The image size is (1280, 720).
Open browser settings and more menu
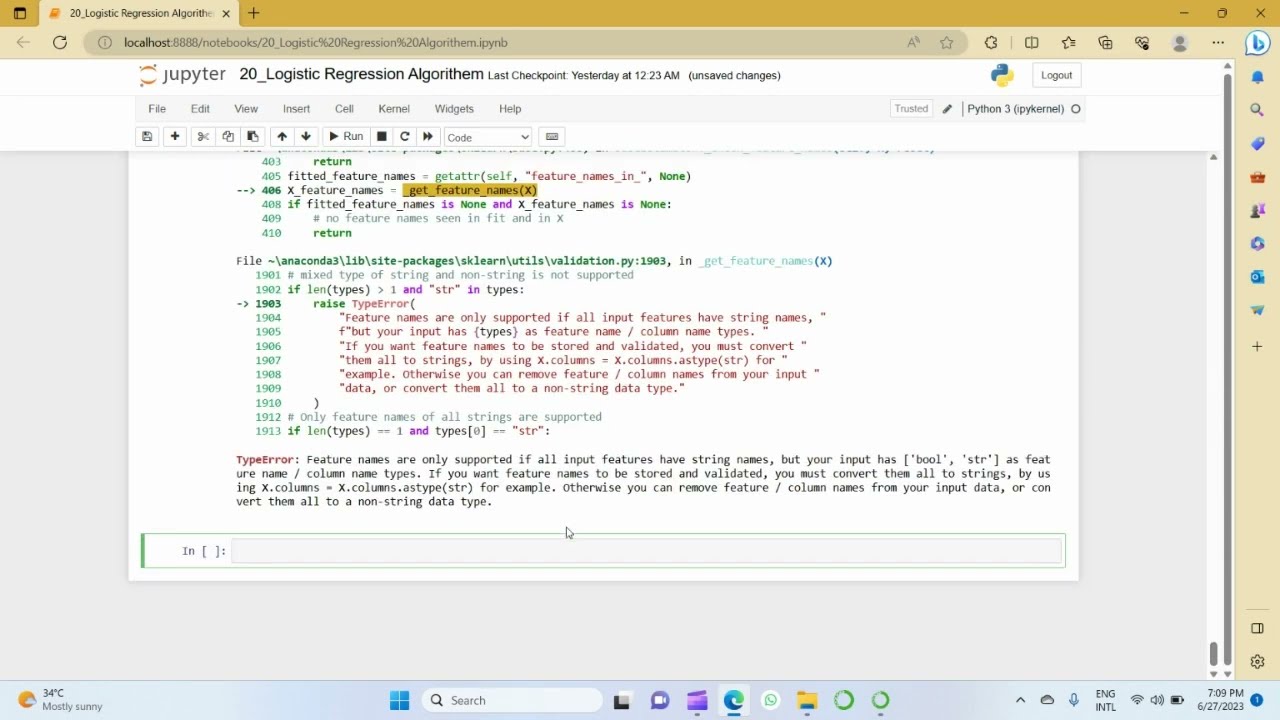coord(1218,43)
